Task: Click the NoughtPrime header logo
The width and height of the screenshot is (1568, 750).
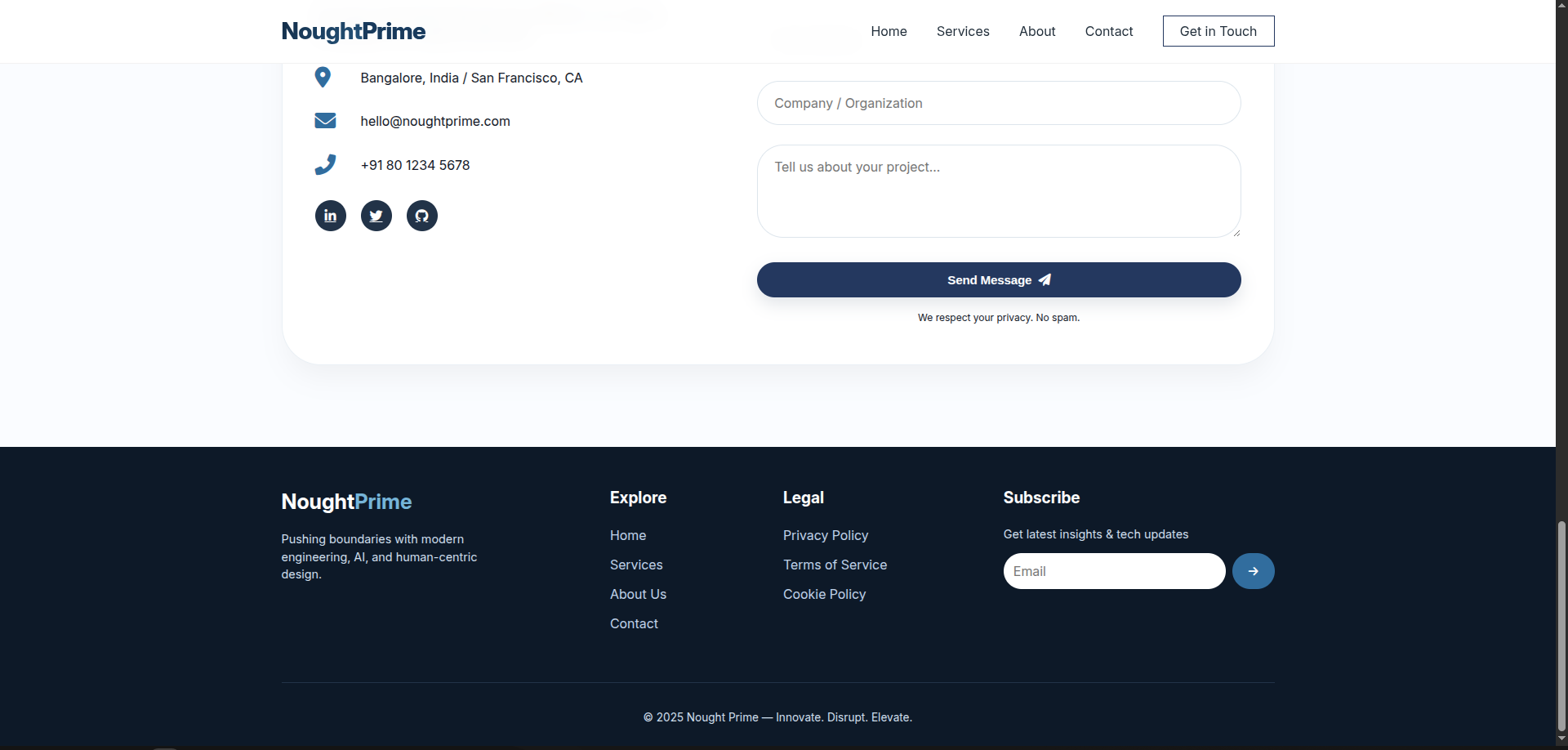Action: [x=353, y=31]
